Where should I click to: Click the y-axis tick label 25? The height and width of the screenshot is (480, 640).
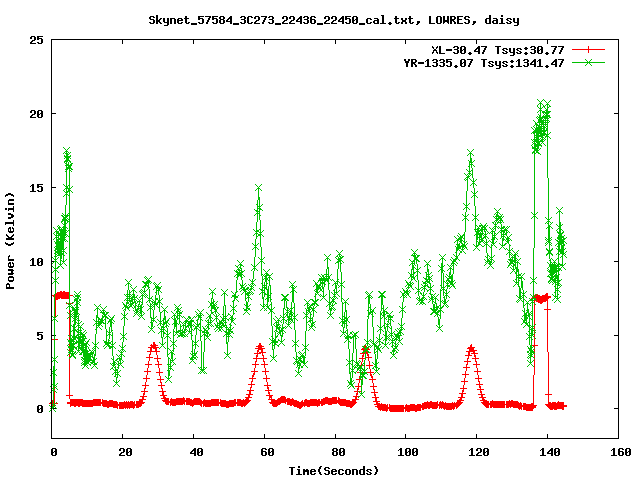coord(36,40)
